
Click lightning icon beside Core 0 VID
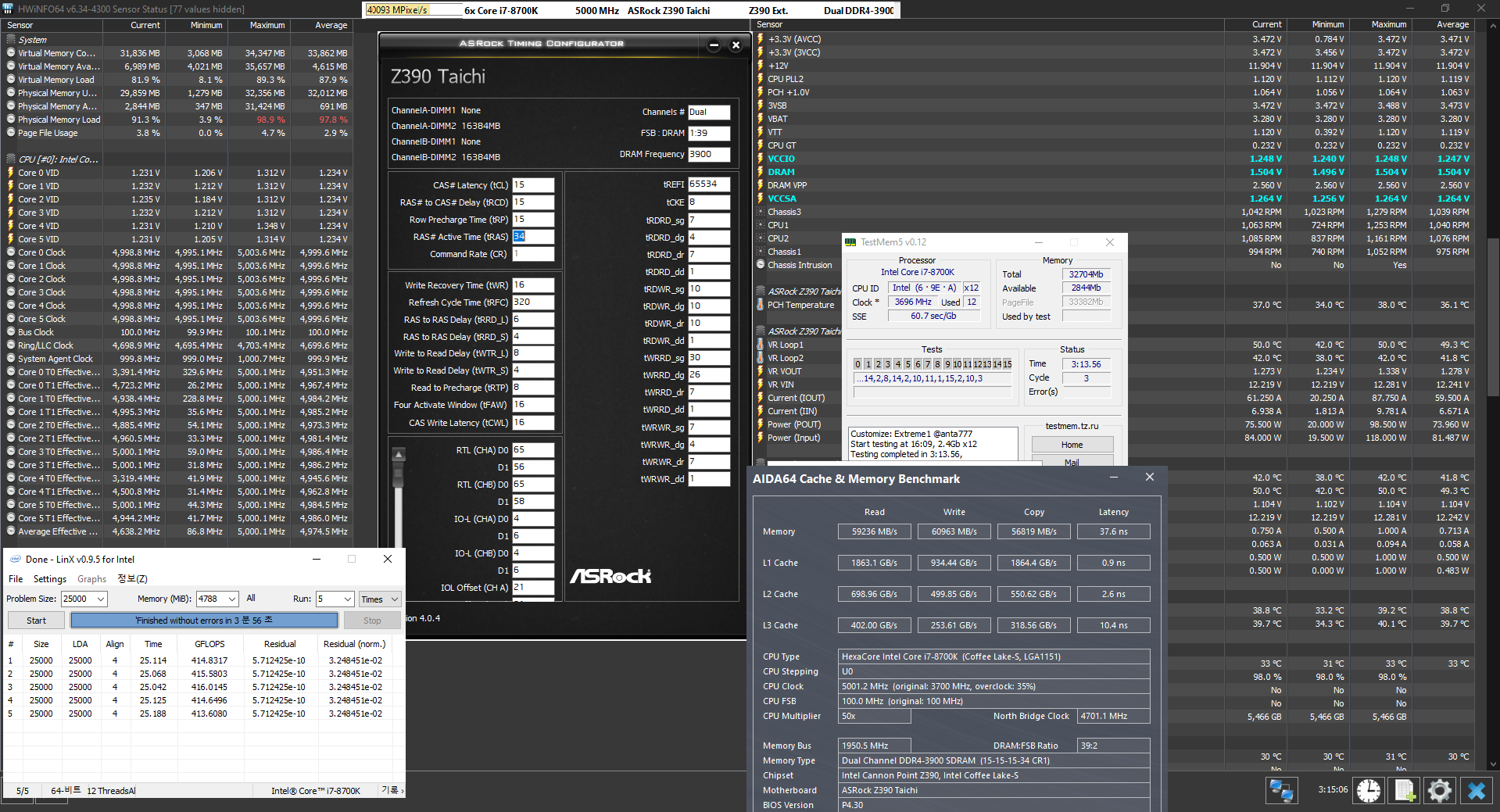click(11, 173)
